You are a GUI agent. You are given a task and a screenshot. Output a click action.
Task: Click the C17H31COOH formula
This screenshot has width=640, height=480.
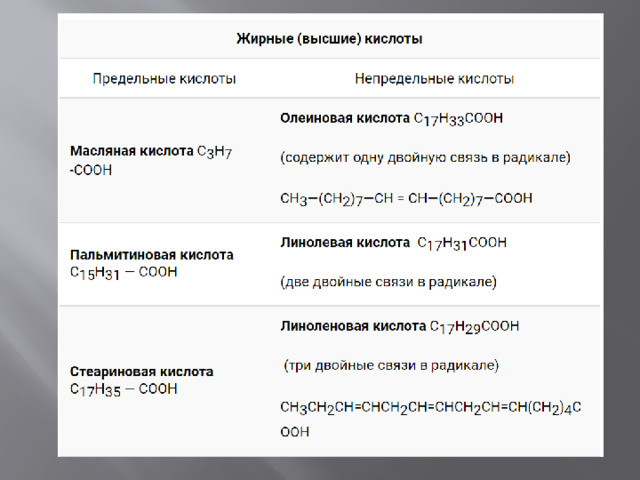[x=462, y=243]
